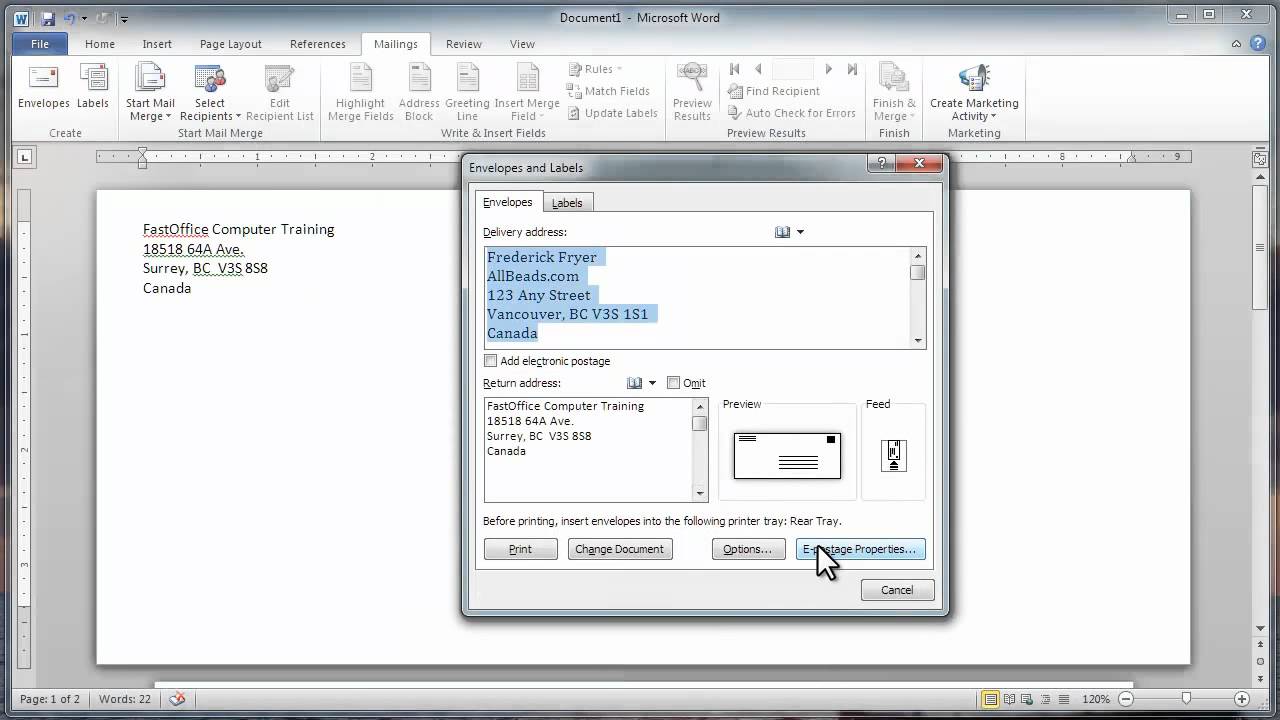Open the Insert Merge Field dropdown

(x=527, y=92)
